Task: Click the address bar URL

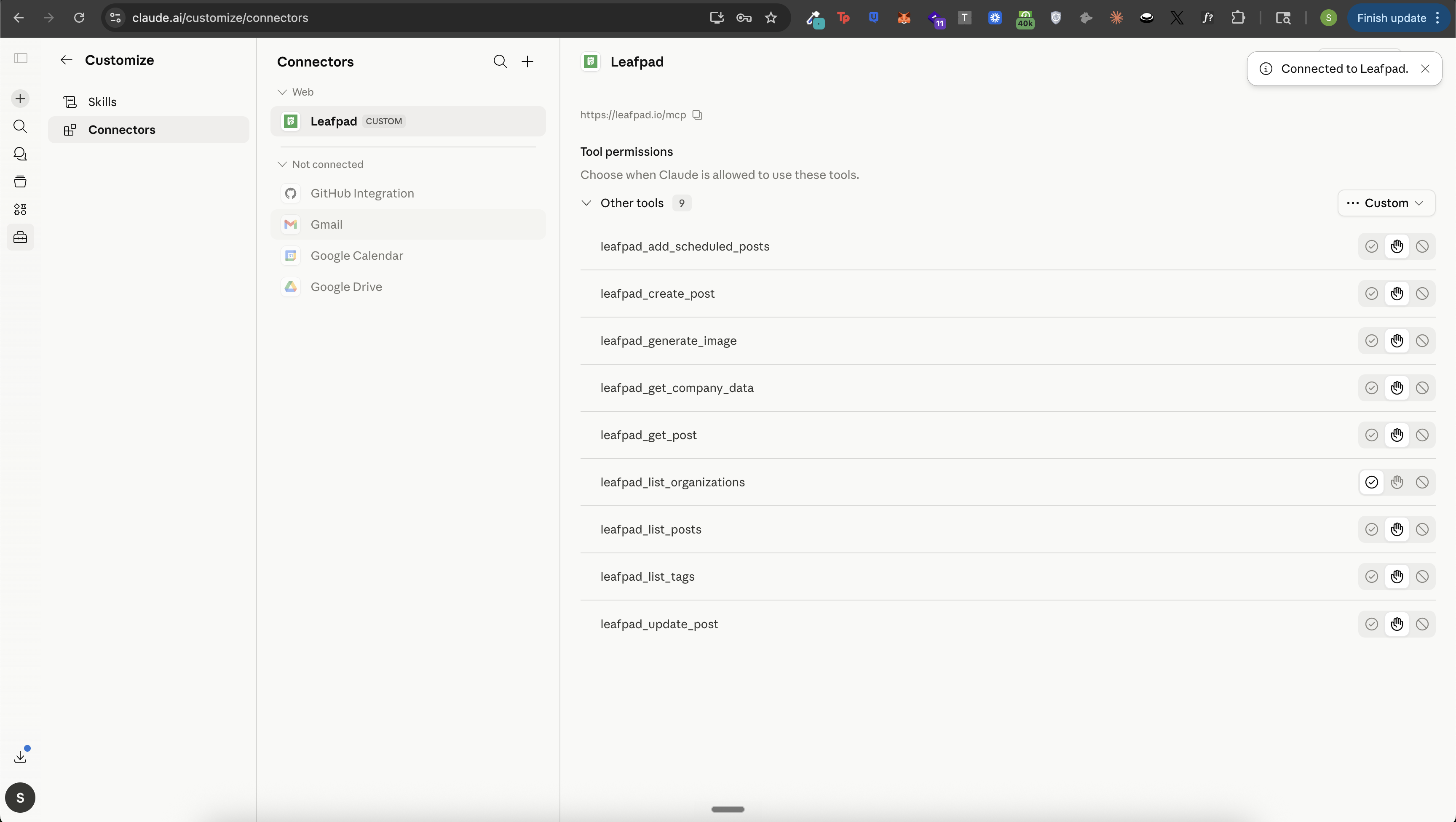Action: pos(220,18)
